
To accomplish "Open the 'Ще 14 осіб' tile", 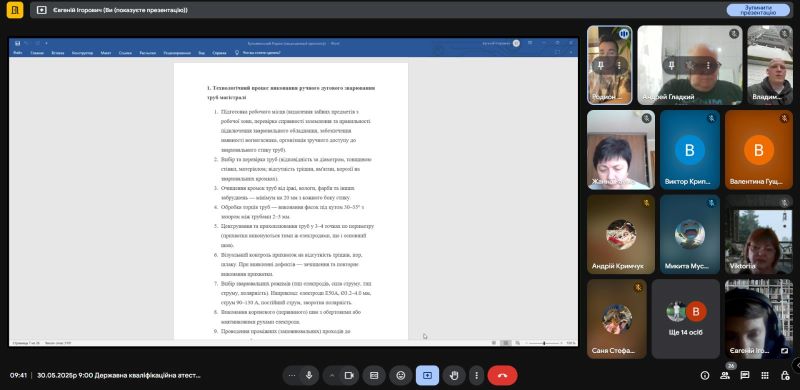I will (686, 319).
